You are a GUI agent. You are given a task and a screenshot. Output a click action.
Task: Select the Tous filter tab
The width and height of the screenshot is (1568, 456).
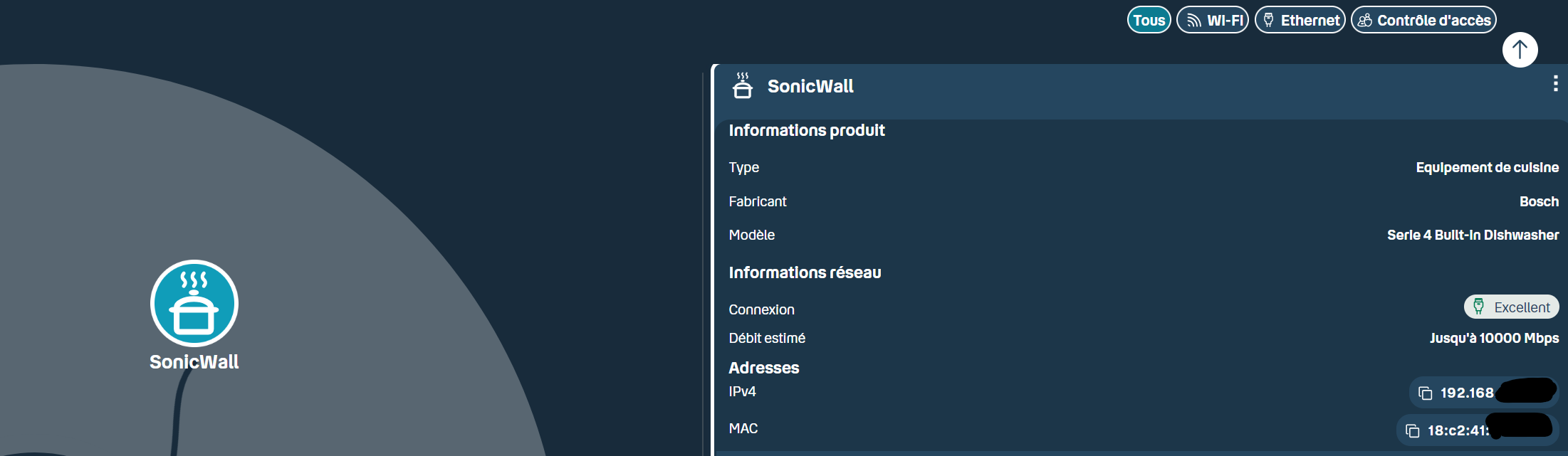tap(1149, 20)
